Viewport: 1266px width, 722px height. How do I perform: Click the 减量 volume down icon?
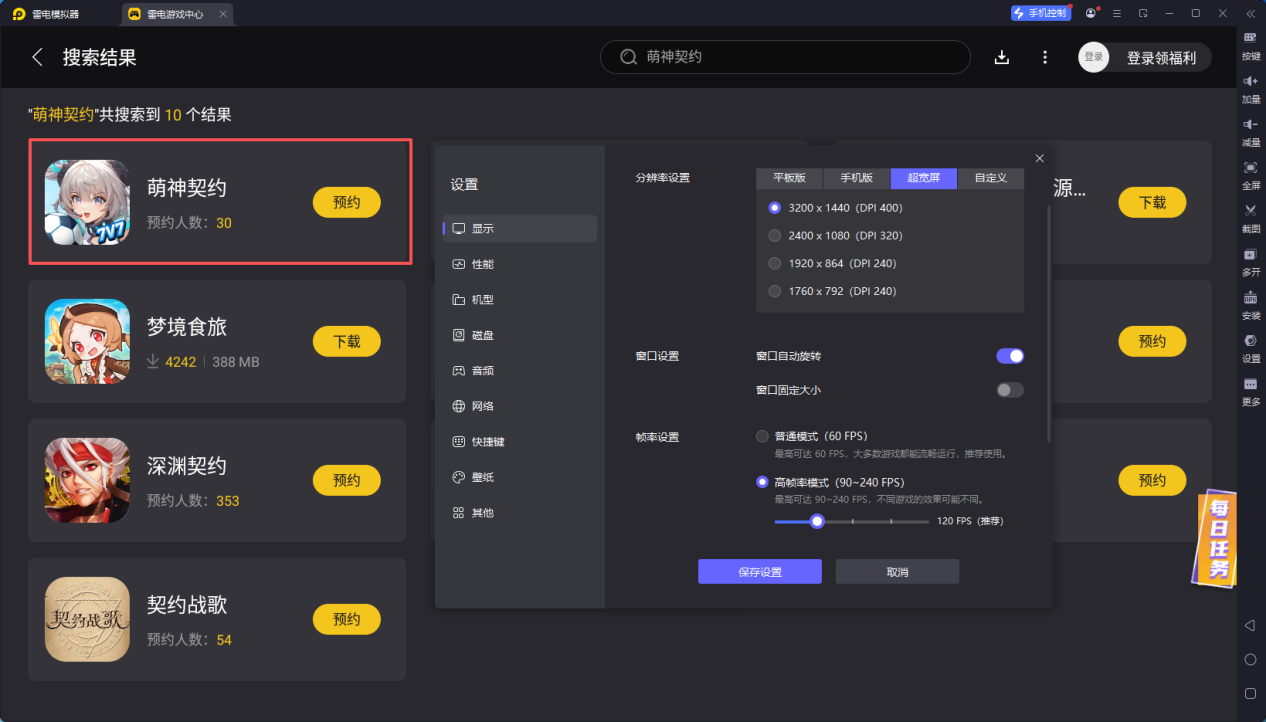coord(1250,124)
